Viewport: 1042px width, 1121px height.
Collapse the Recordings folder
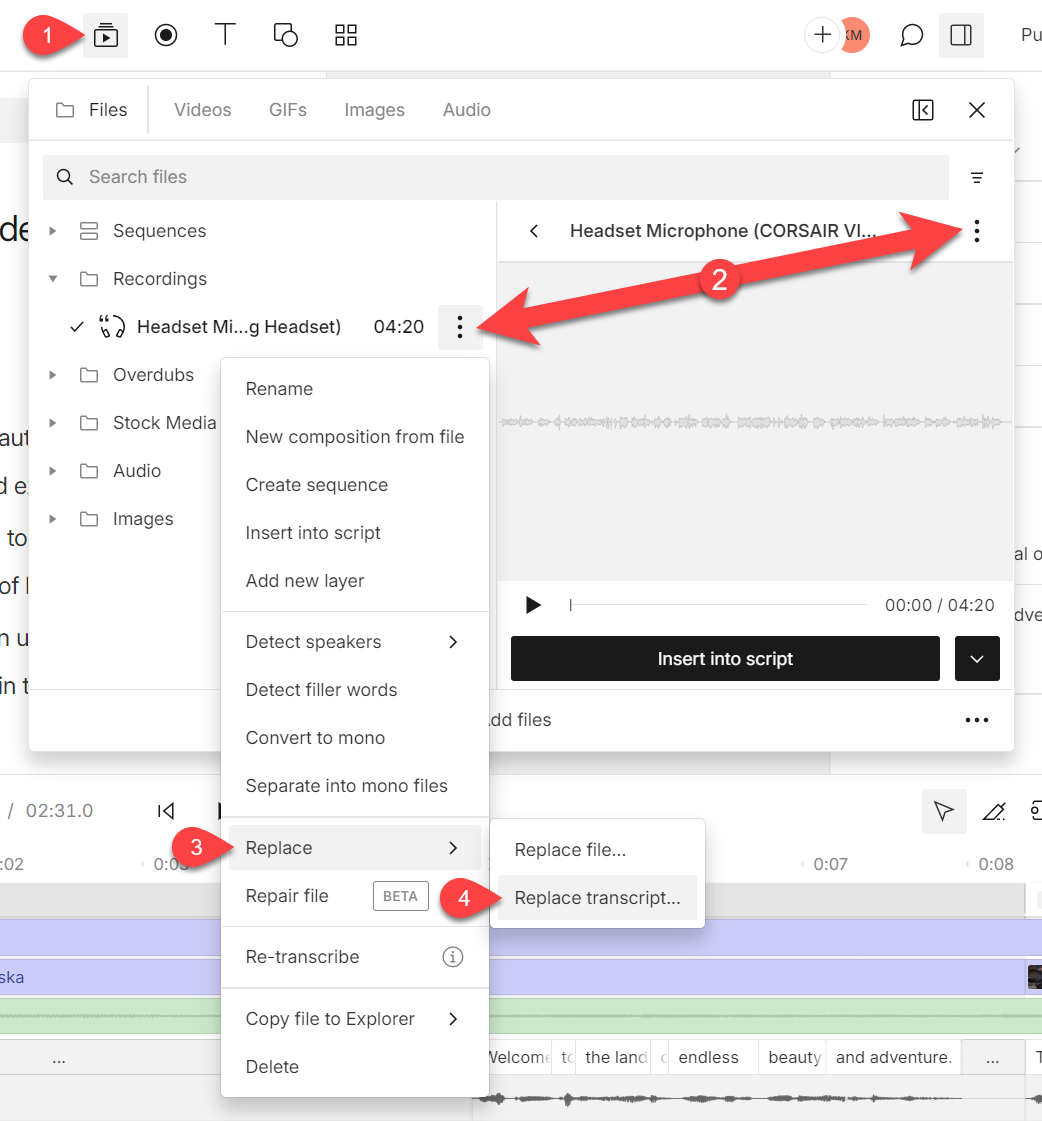[x=53, y=278]
